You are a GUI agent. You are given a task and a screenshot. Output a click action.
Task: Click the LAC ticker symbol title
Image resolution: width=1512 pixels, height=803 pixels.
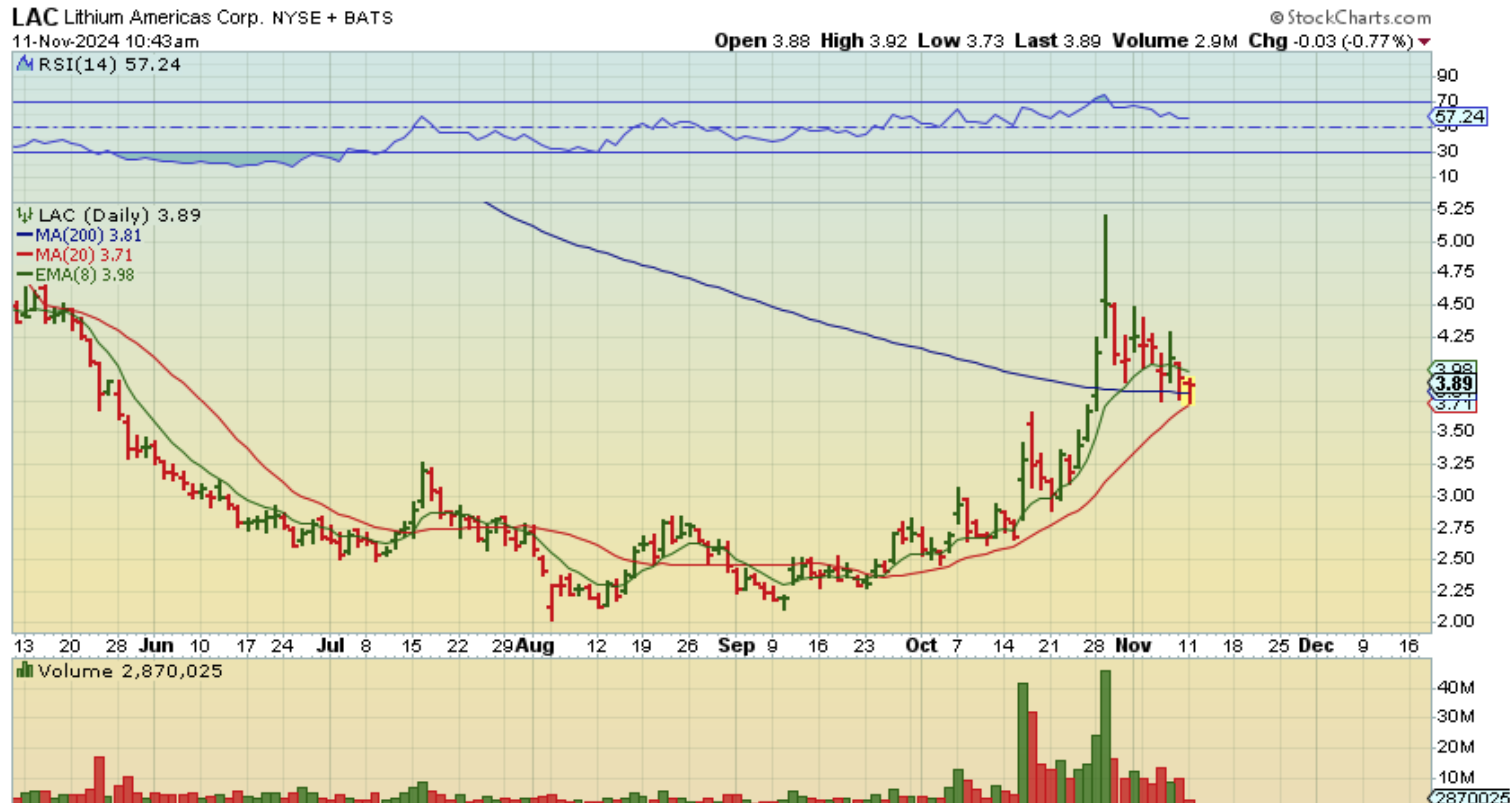pos(35,17)
